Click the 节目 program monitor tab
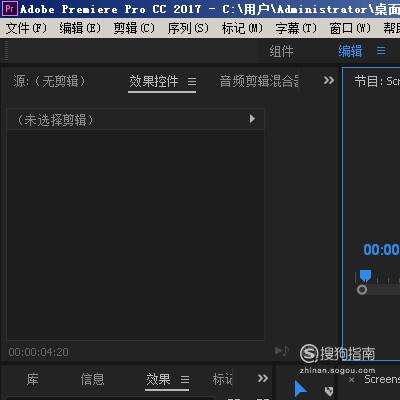Screen dimensions: 400x400 coord(377,81)
